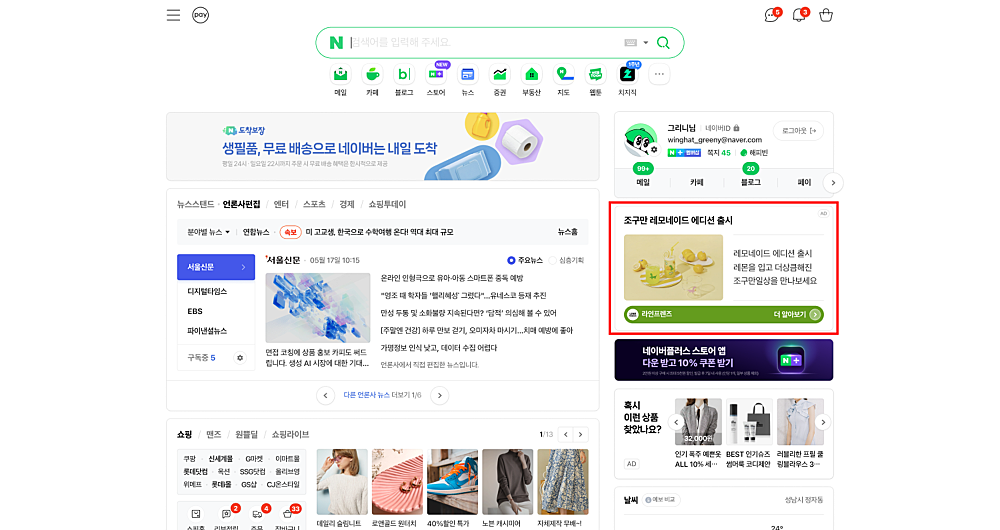Screen dimensions: 1000x530
Task: Click the Naver Pay icon
Action: [200, 15]
